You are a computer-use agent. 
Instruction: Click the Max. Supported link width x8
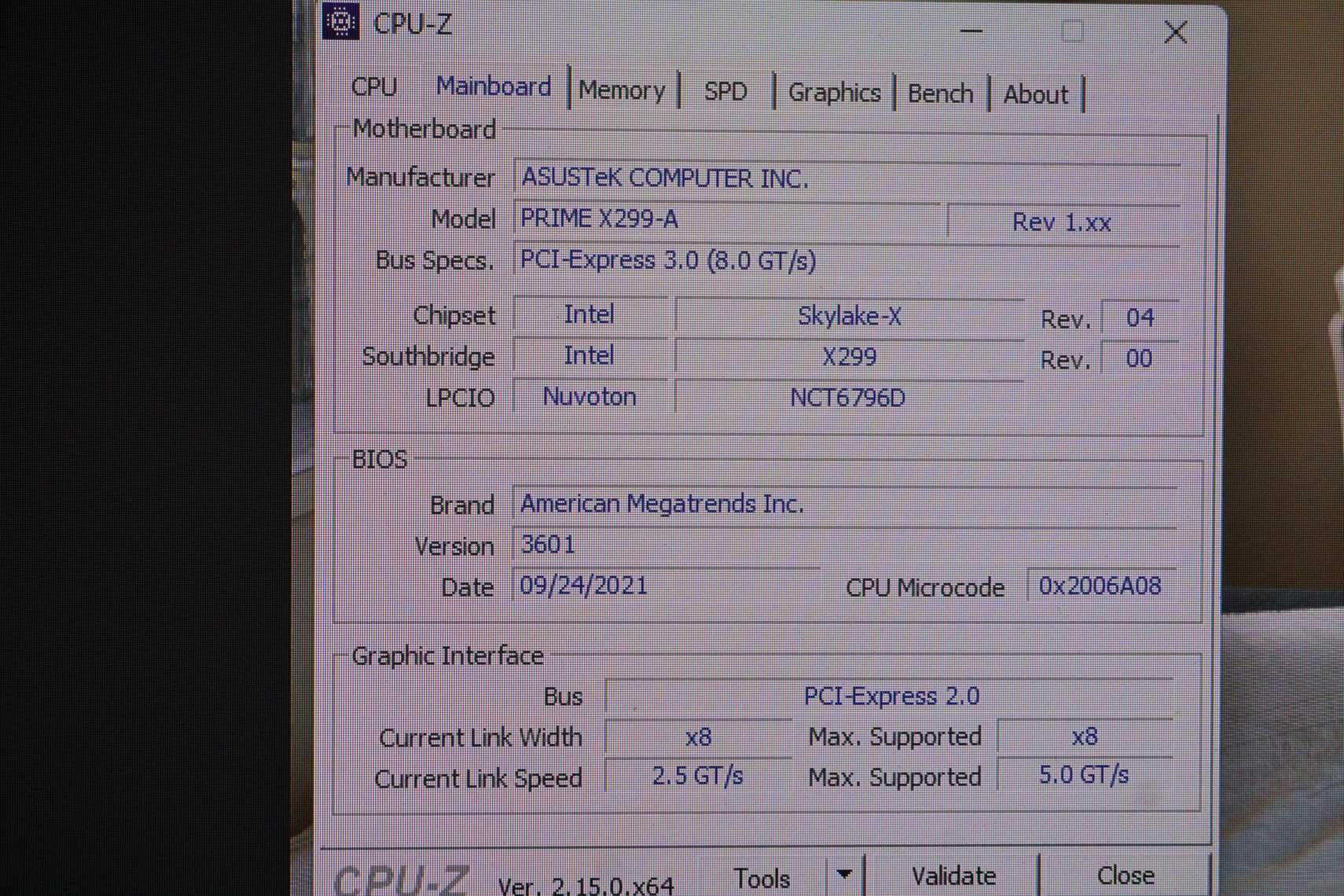(x=1085, y=736)
